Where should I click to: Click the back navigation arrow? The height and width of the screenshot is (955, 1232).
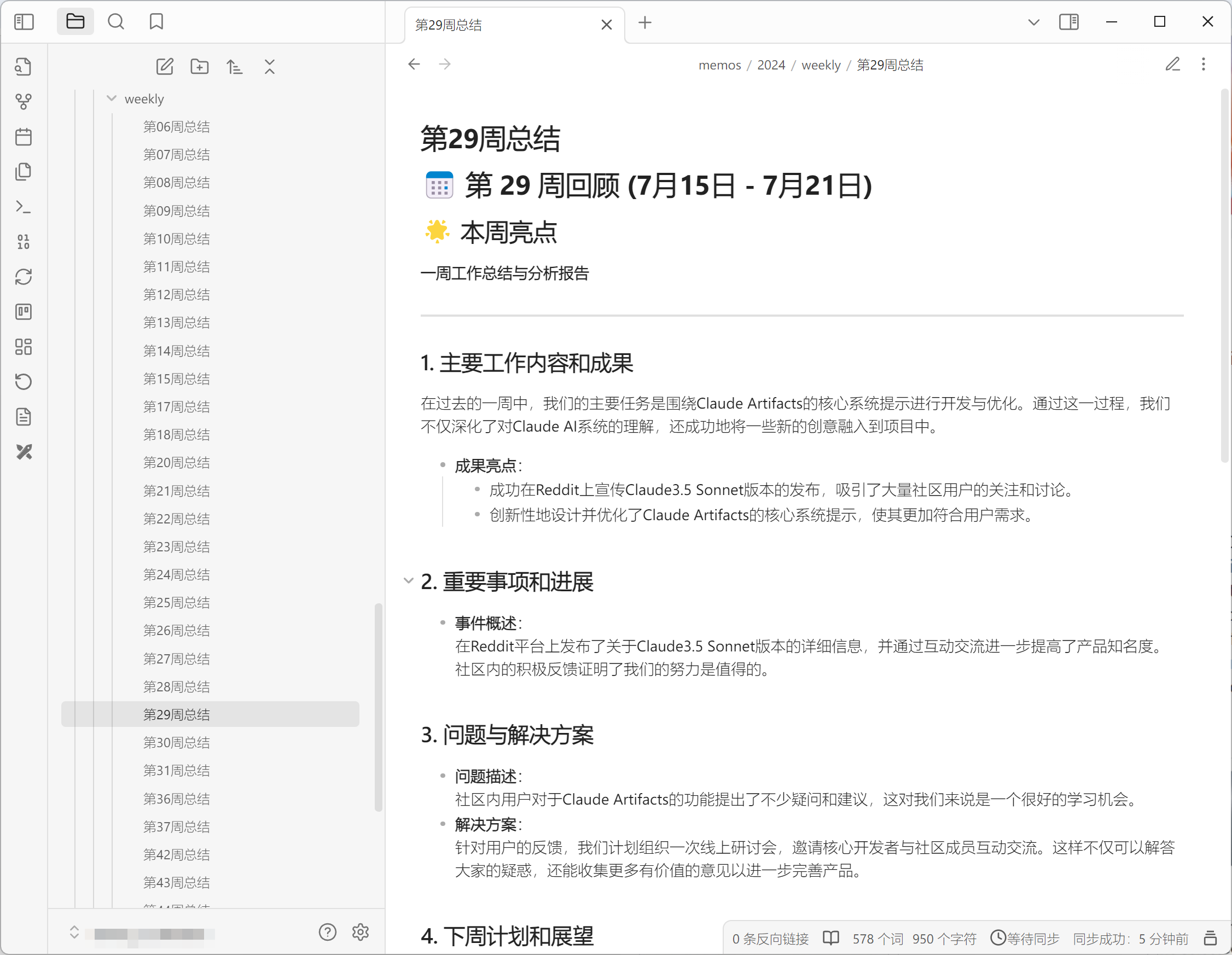coord(414,64)
